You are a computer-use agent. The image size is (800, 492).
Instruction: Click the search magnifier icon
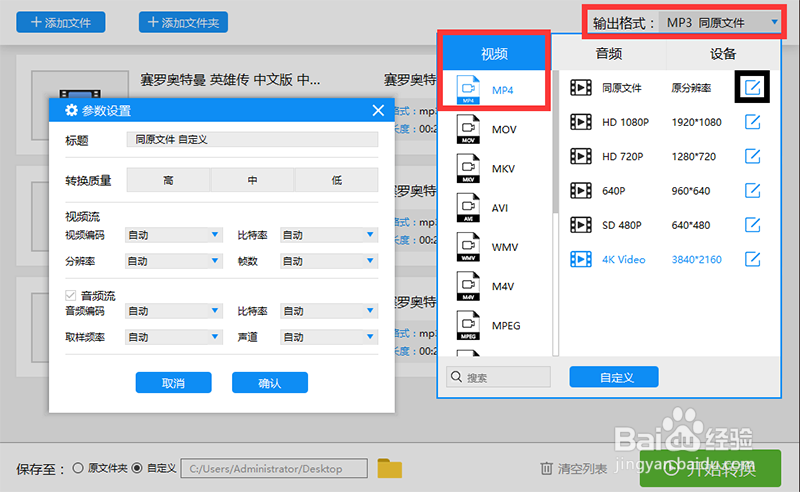tap(456, 377)
